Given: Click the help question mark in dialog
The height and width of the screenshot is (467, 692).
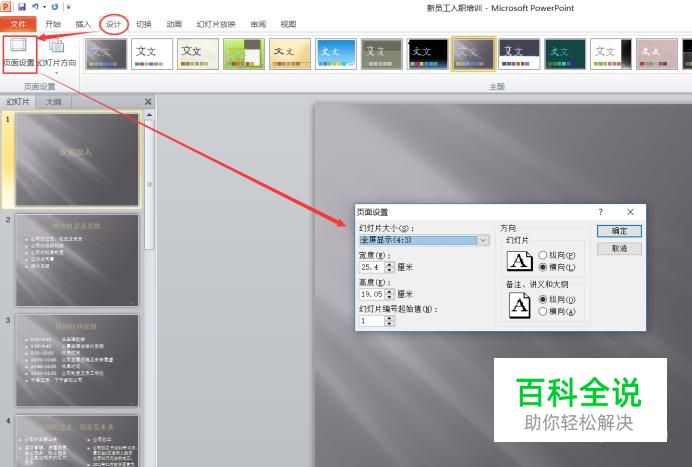Looking at the screenshot, I should pos(601,212).
